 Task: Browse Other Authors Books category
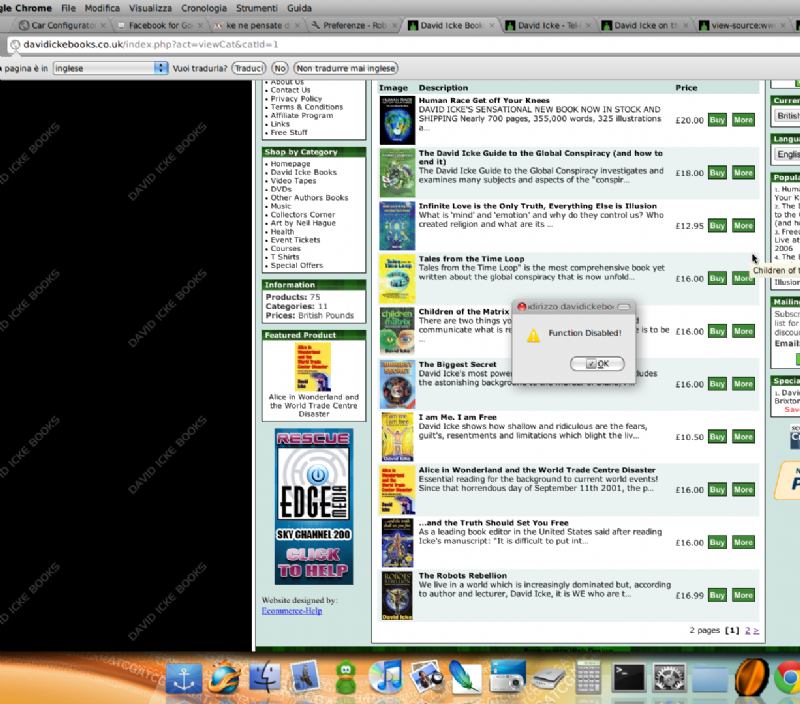tap(309, 197)
